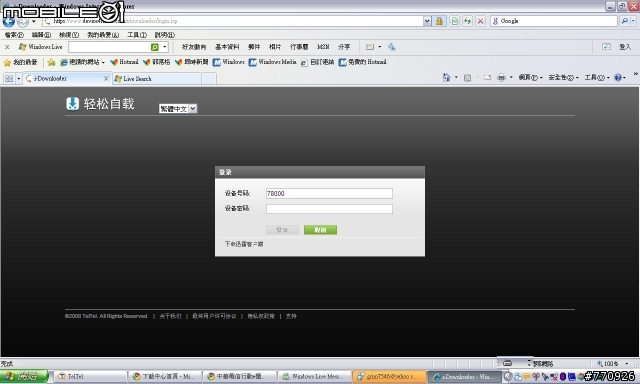Switch to the Live Search tab
Viewport: 640px width, 384px height.
coord(156,79)
